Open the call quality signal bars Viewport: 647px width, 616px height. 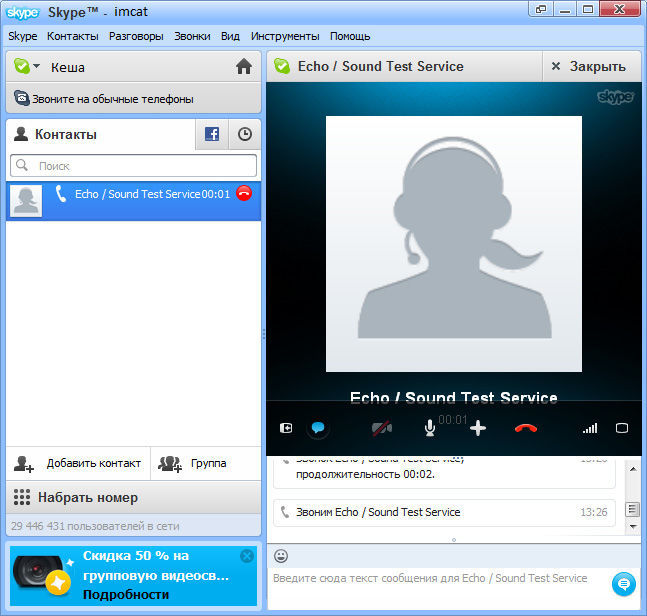[590, 428]
